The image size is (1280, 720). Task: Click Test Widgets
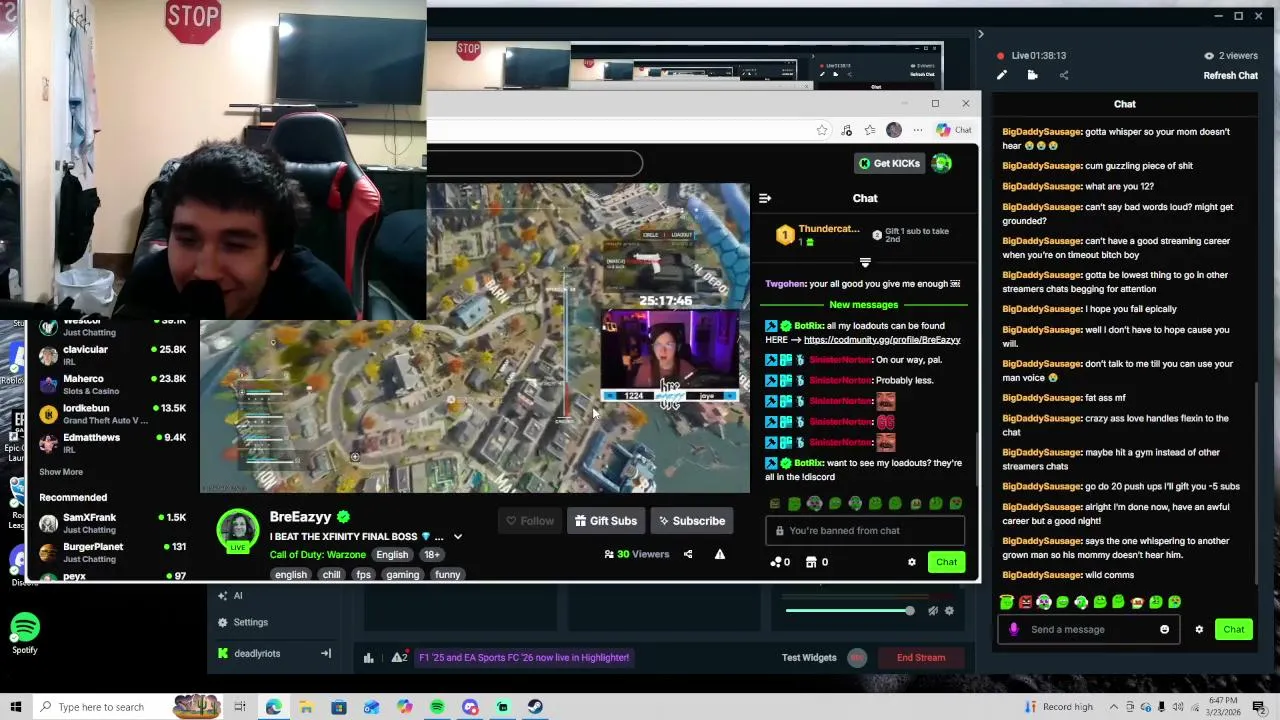[809, 658]
